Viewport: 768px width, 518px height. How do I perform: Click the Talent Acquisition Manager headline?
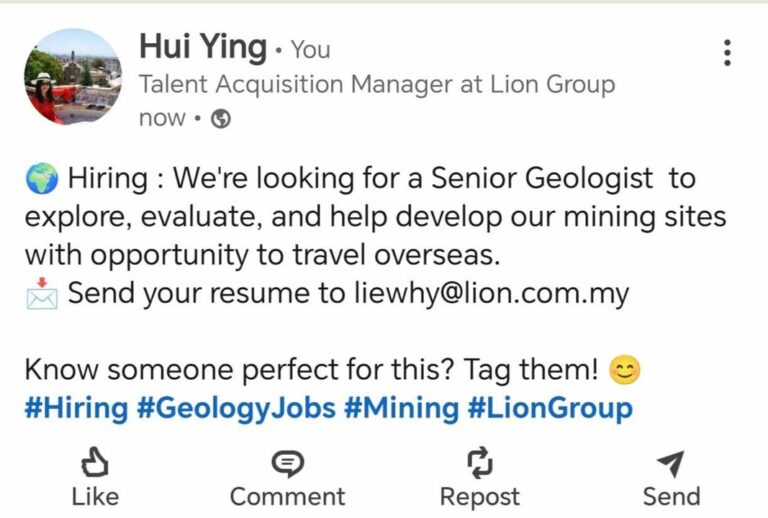(x=377, y=85)
